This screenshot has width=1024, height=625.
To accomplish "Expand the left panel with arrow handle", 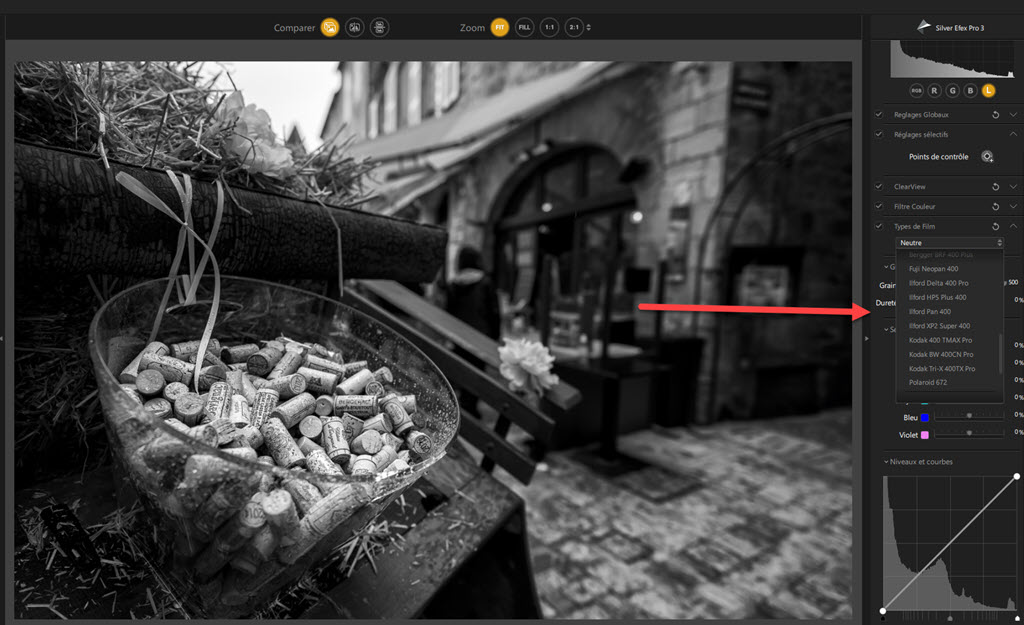I will pyautogui.click(x=2, y=338).
